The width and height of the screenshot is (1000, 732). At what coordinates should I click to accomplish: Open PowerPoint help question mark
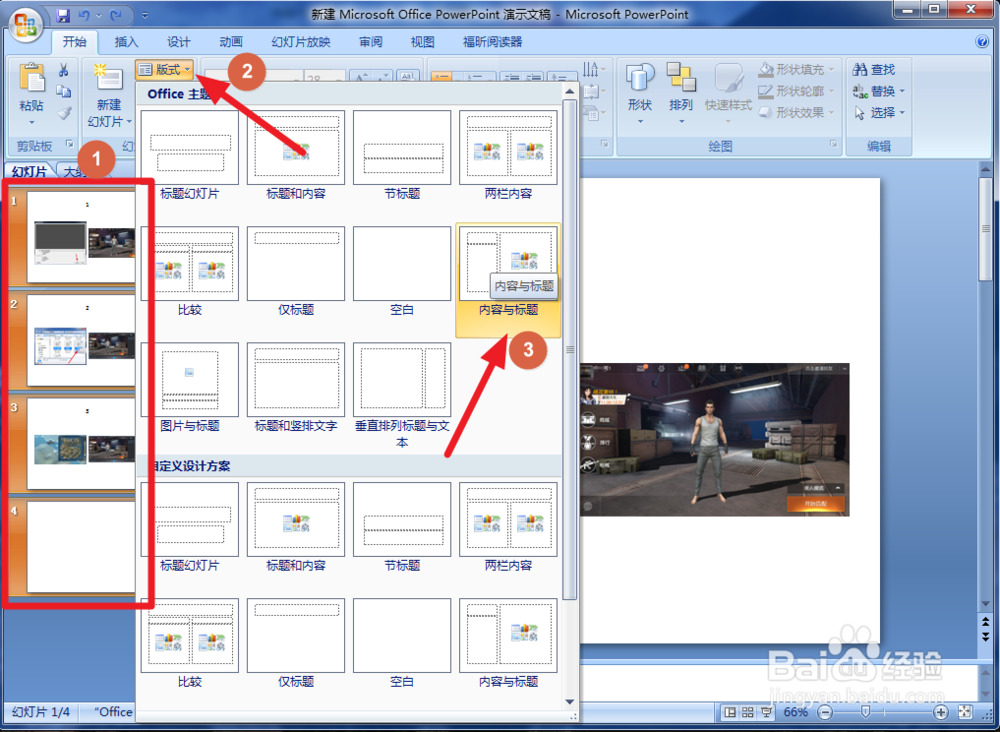(x=982, y=41)
